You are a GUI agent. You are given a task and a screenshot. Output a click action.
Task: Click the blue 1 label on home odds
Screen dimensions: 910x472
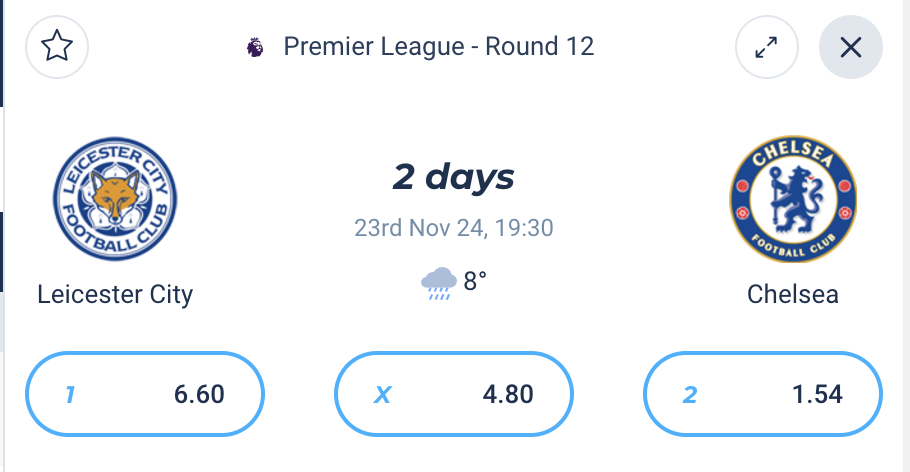click(70, 395)
